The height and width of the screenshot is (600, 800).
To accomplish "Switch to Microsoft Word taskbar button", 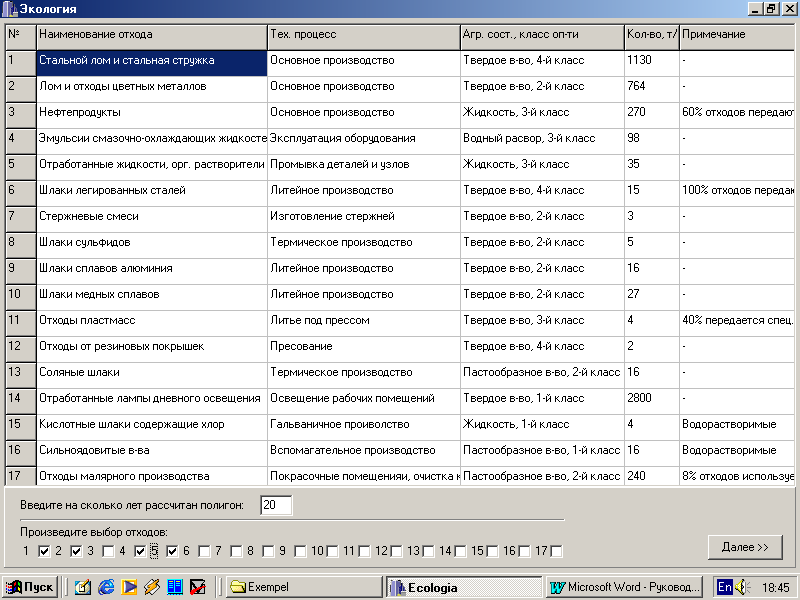I will tap(624, 587).
